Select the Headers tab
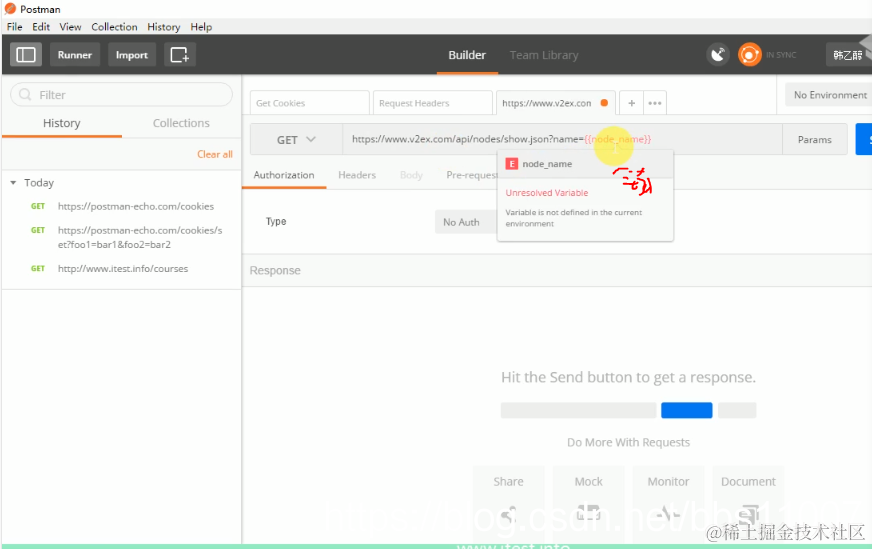Viewport: 872px width, 549px height. point(357,175)
